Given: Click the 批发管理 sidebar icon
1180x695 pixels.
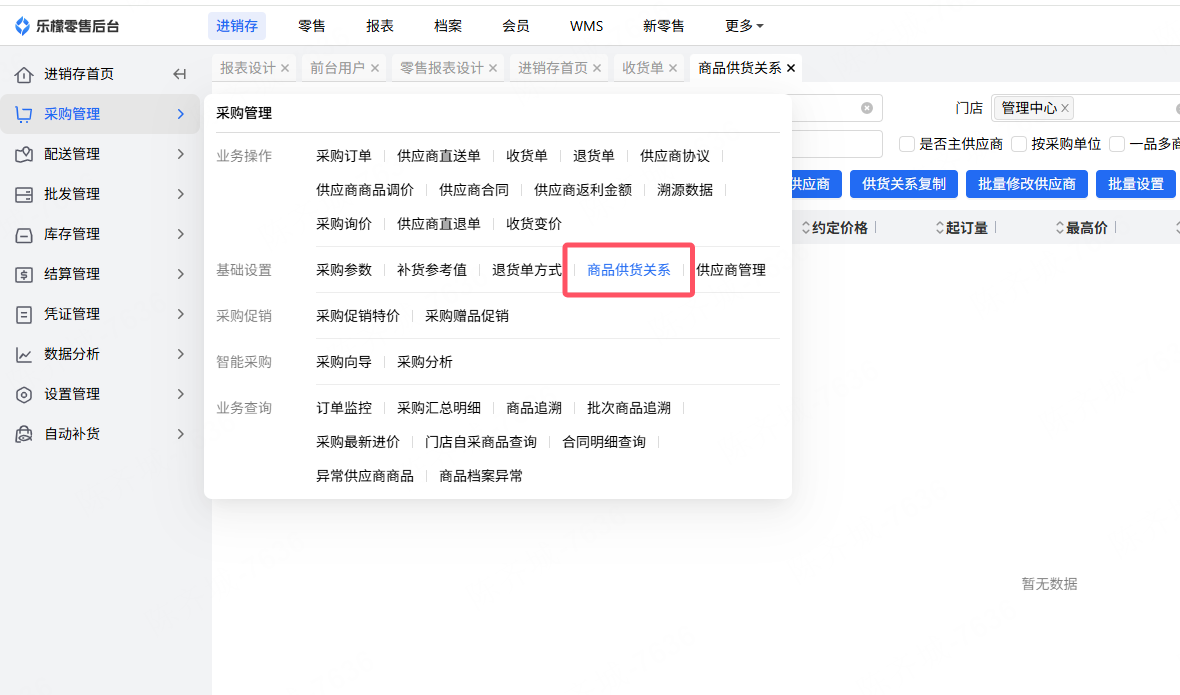Looking at the screenshot, I should pyautogui.click(x=24, y=194).
